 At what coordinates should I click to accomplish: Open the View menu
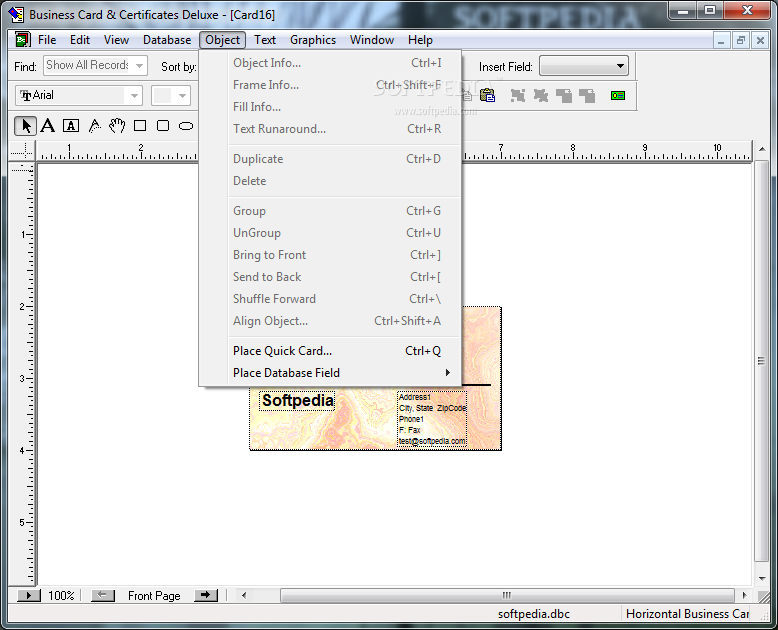tap(116, 40)
